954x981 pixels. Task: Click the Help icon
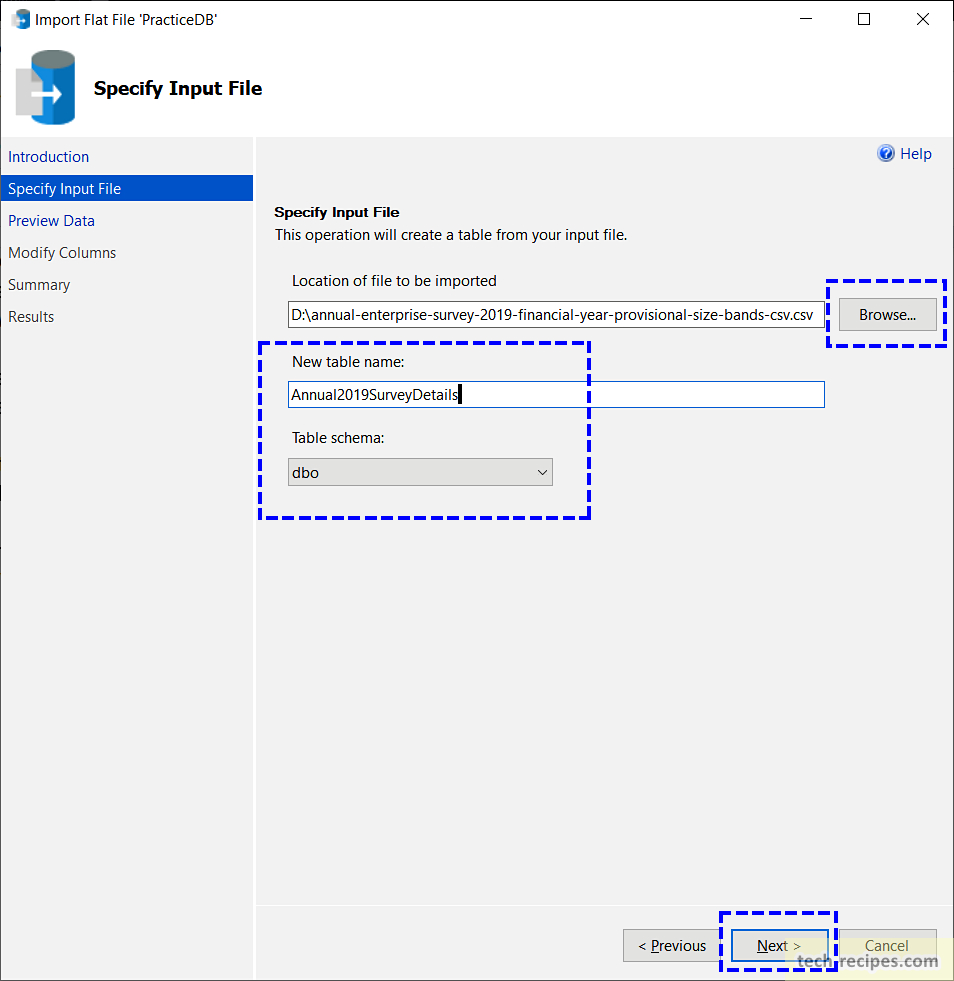pyautogui.click(x=886, y=153)
